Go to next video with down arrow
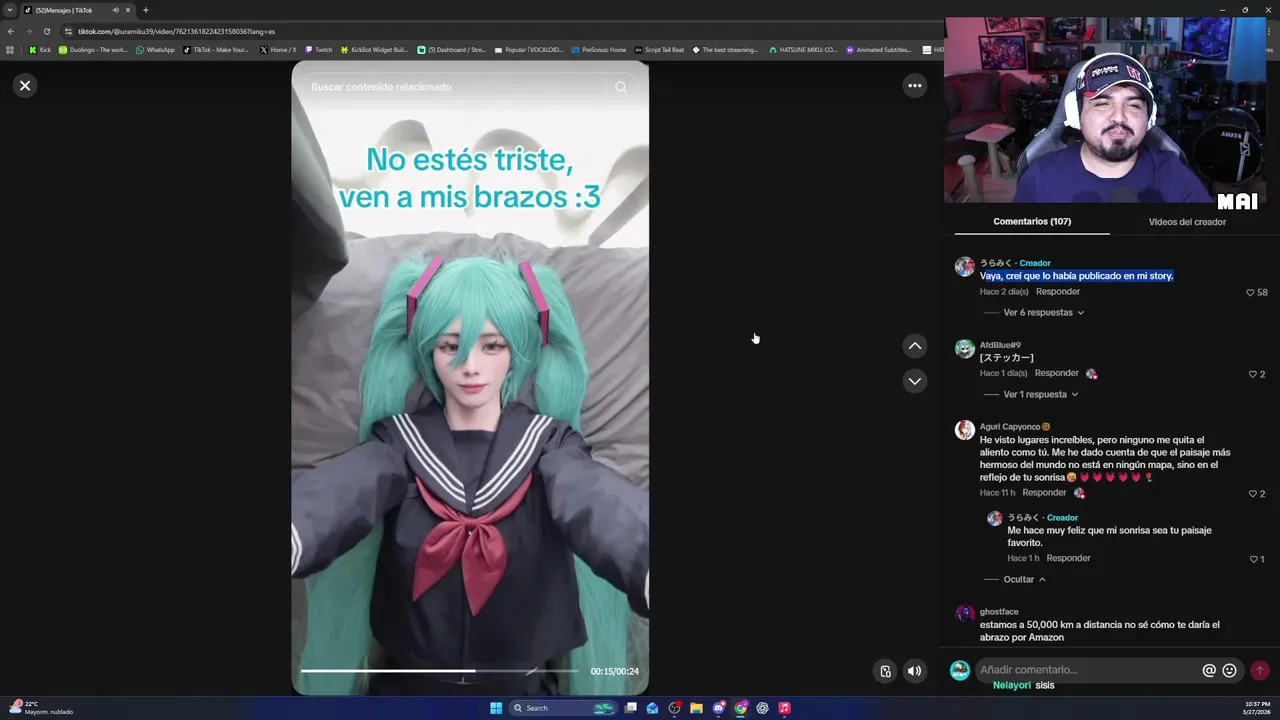 [914, 381]
